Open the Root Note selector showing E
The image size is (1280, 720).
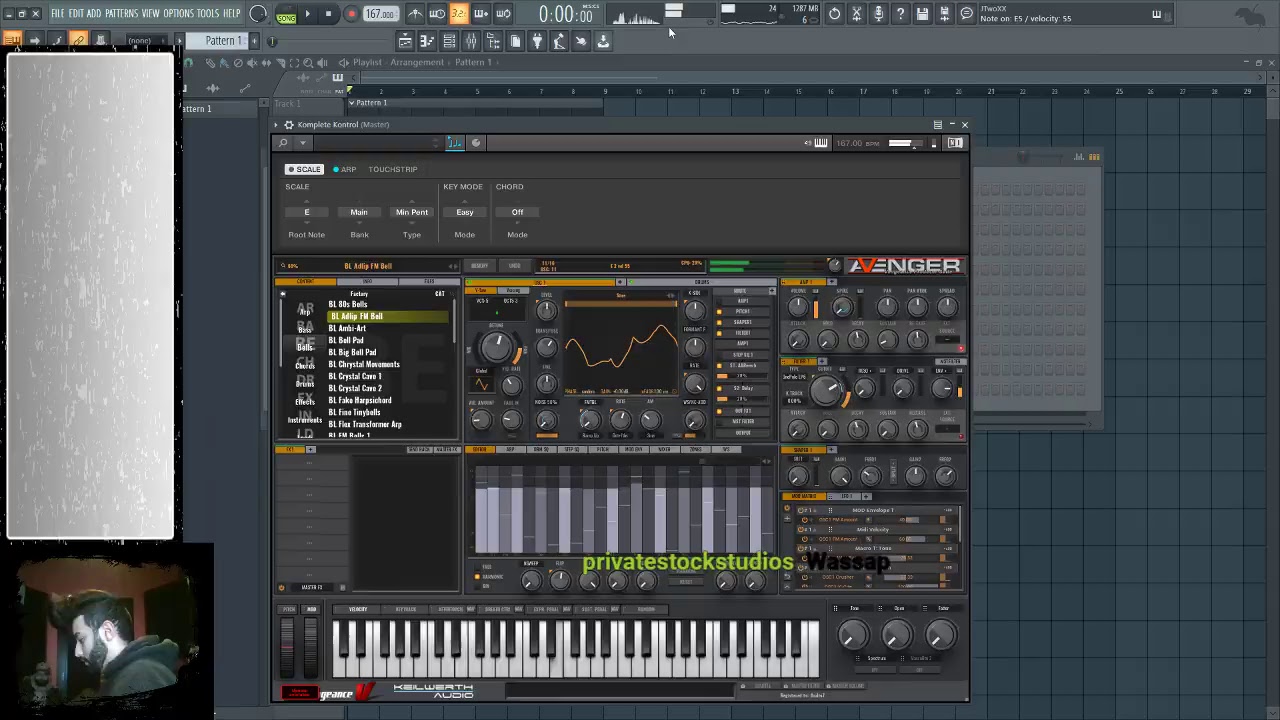pyautogui.click(x=307, y=212)
